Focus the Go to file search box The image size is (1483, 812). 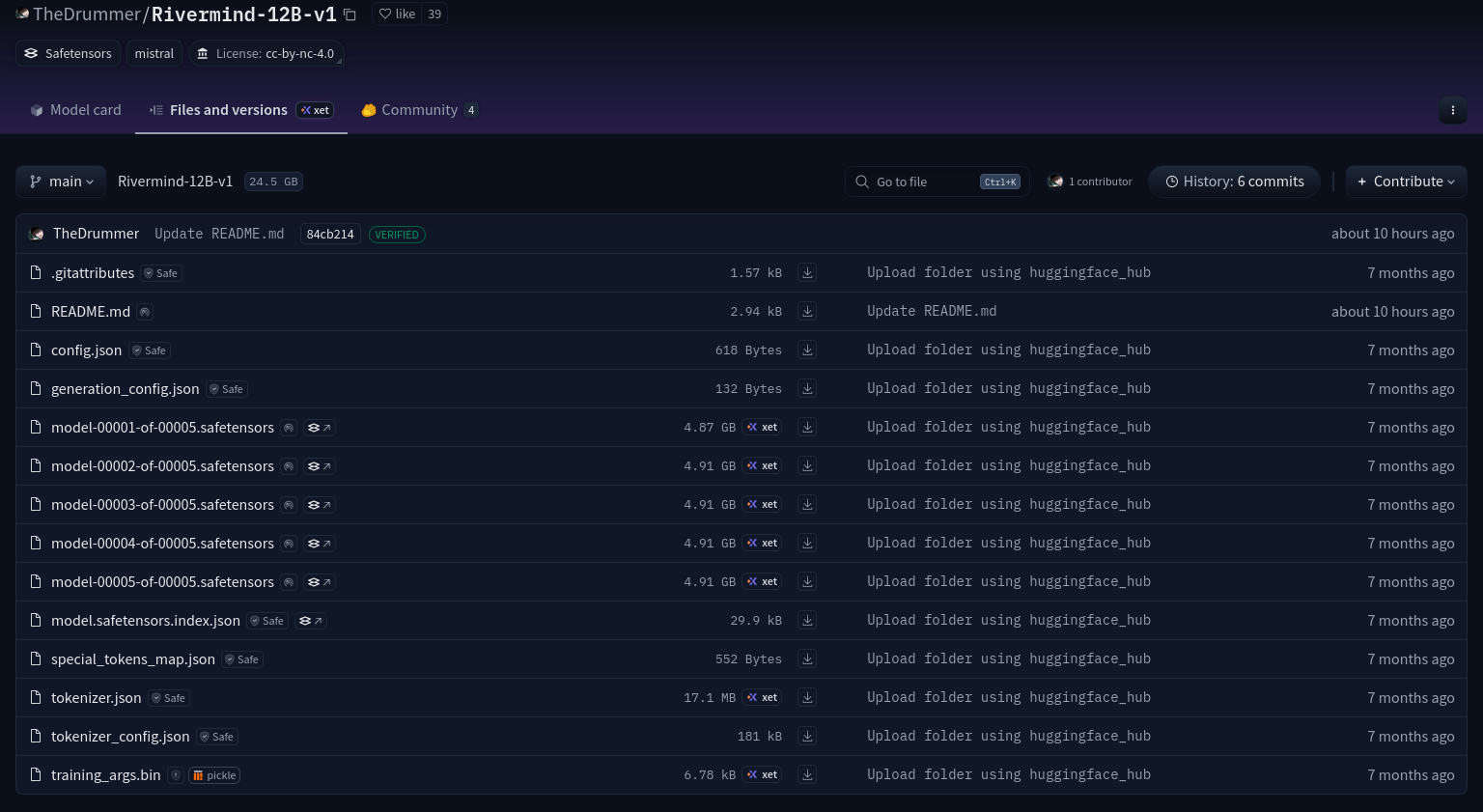pos(937,182)
